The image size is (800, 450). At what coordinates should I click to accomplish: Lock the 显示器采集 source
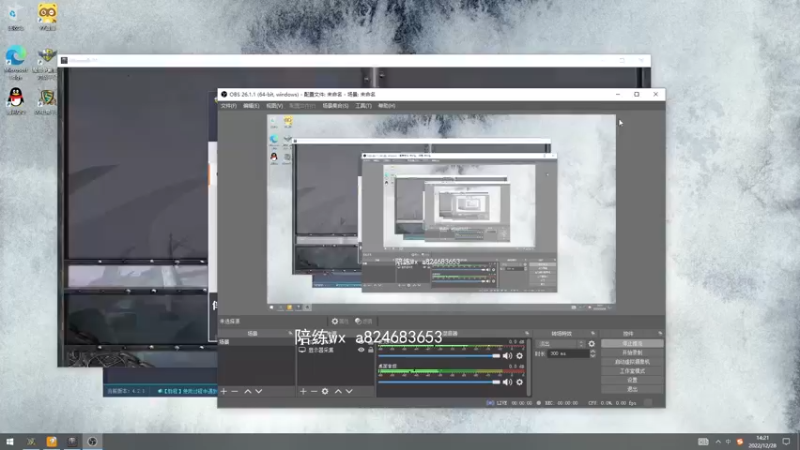click(x=371, y=350)
